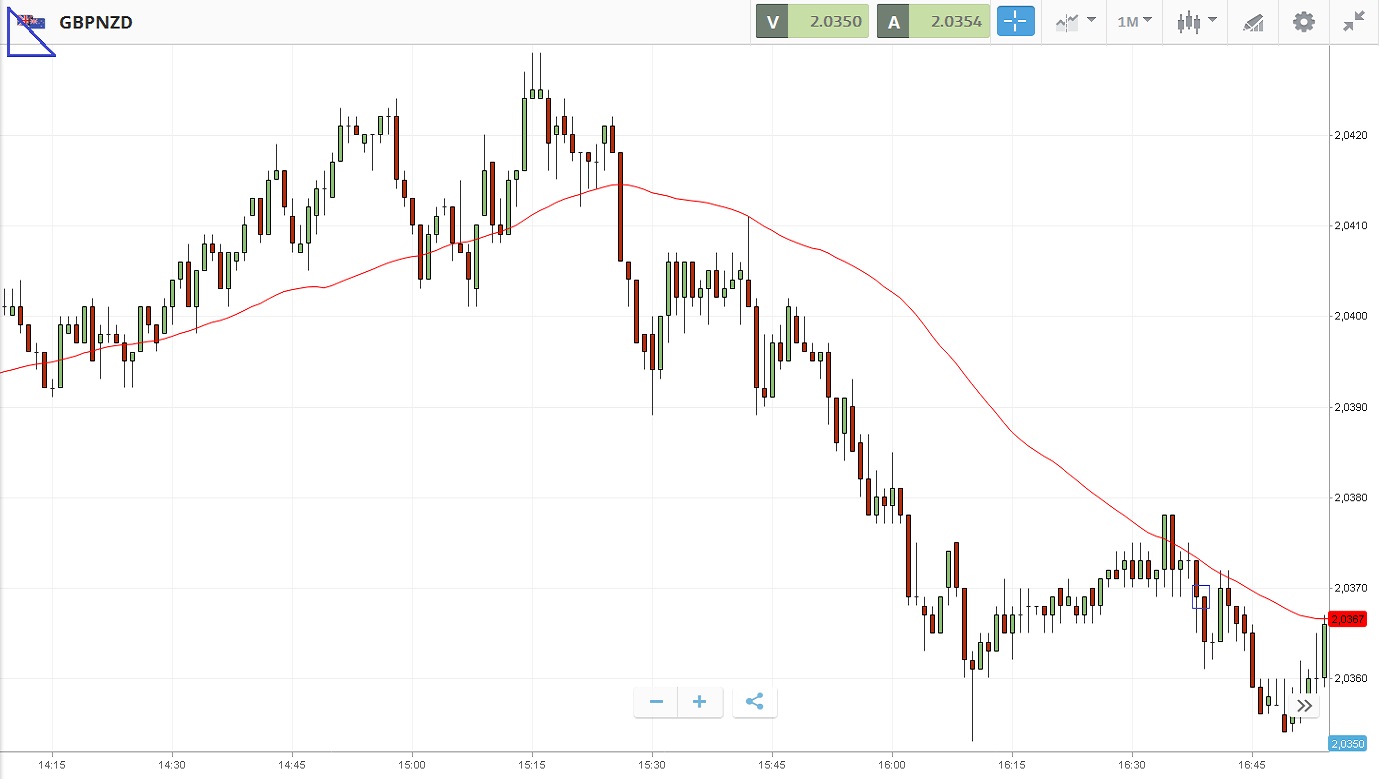1379x779 pixels.
Task: Zoom in the chart with plus button
Action: click(700, 702)
